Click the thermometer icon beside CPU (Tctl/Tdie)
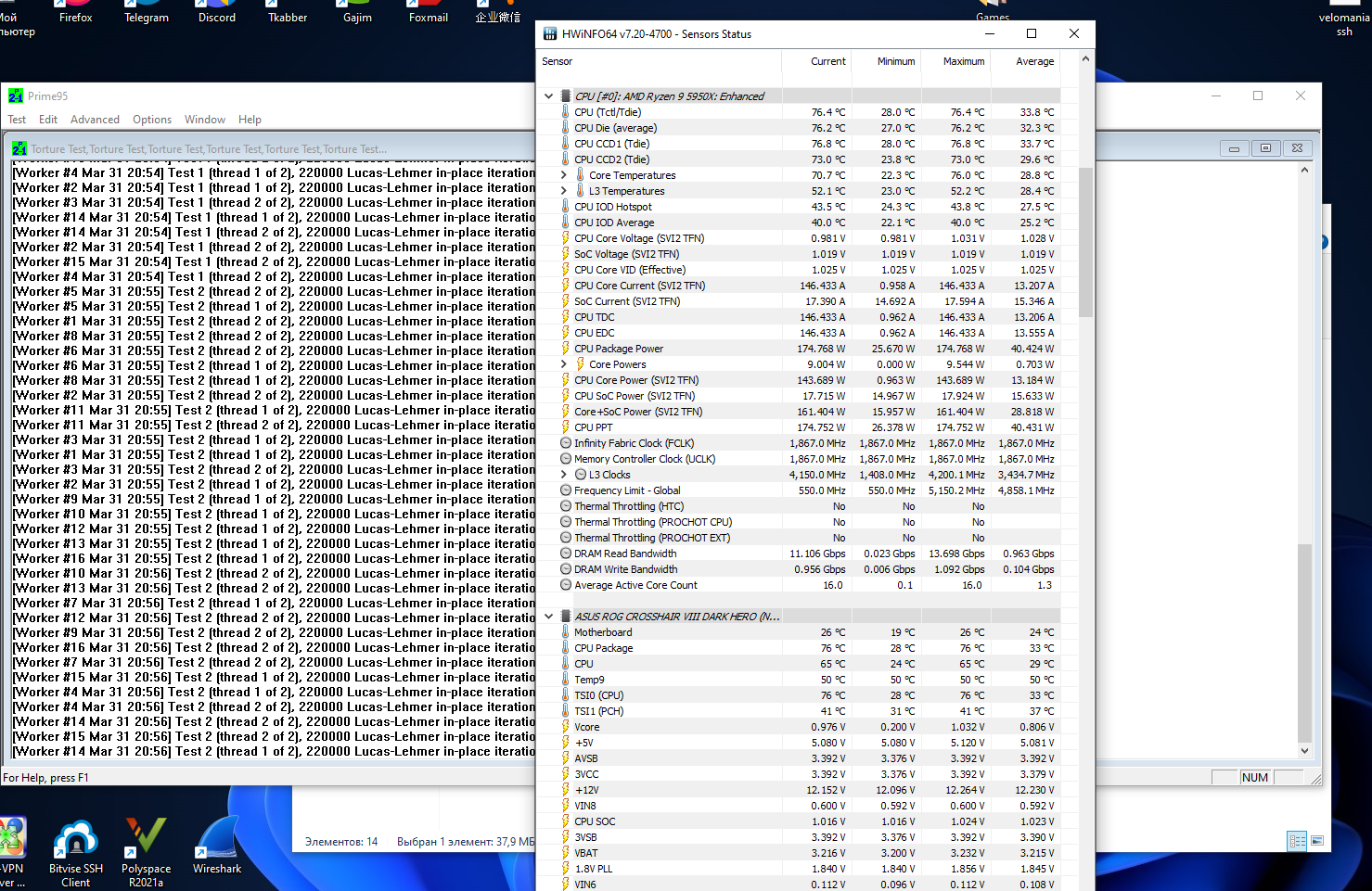The width and height of the screenshot is (1372, 891). (565, 112)
